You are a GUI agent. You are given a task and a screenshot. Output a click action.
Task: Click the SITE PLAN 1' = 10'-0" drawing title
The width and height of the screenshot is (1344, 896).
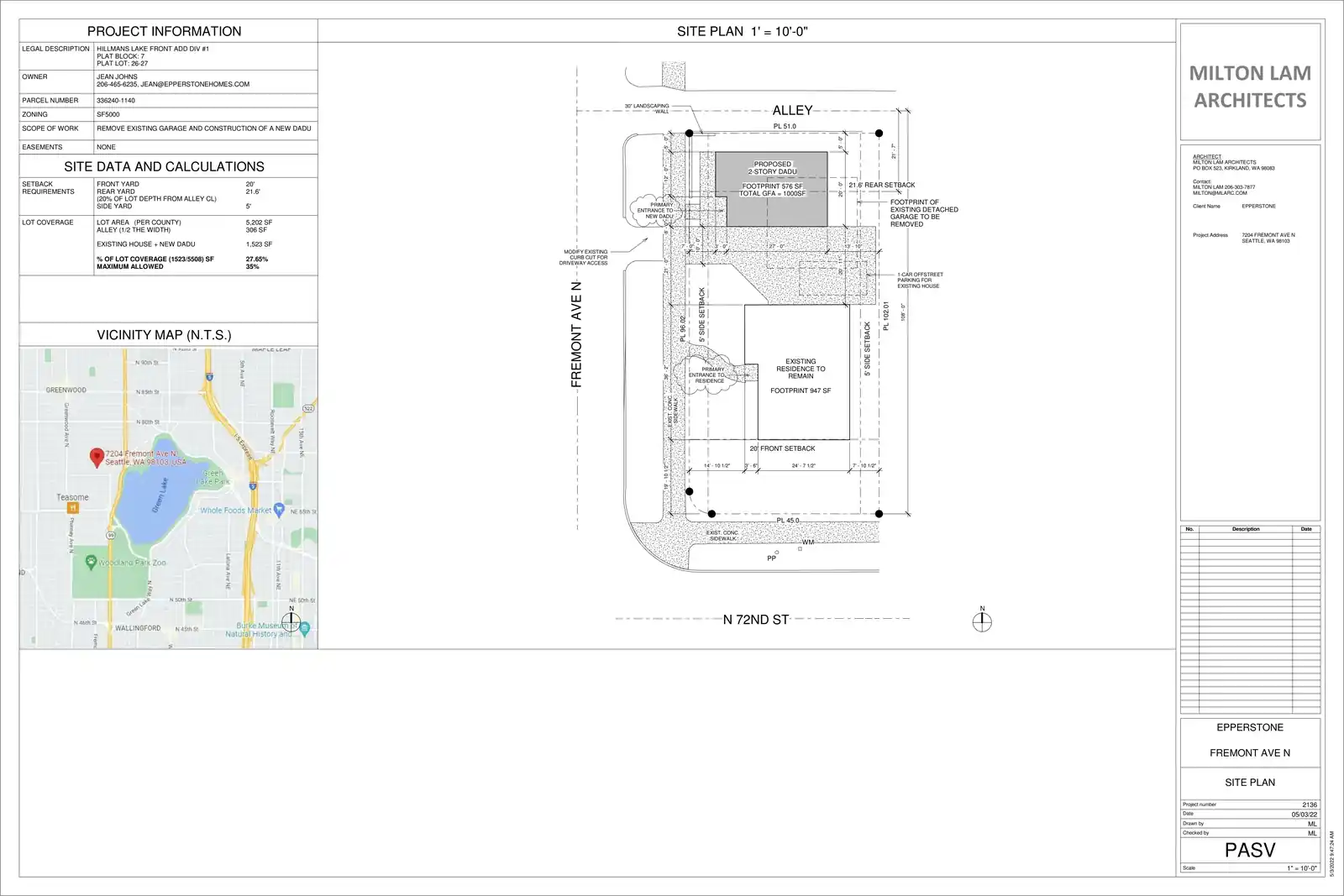click(743, 31)
